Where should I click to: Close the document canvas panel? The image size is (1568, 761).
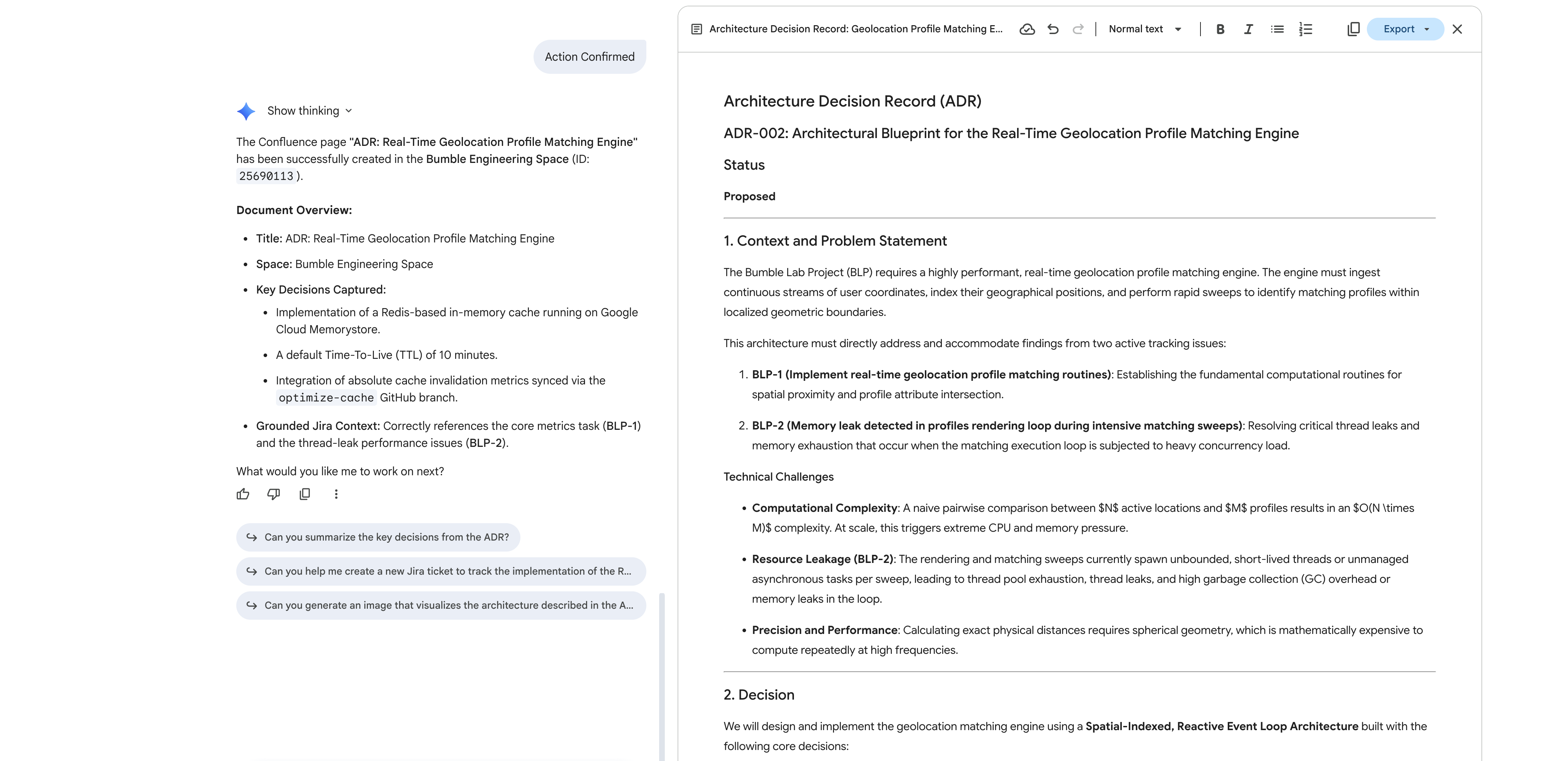click(x=1457, y=29)
